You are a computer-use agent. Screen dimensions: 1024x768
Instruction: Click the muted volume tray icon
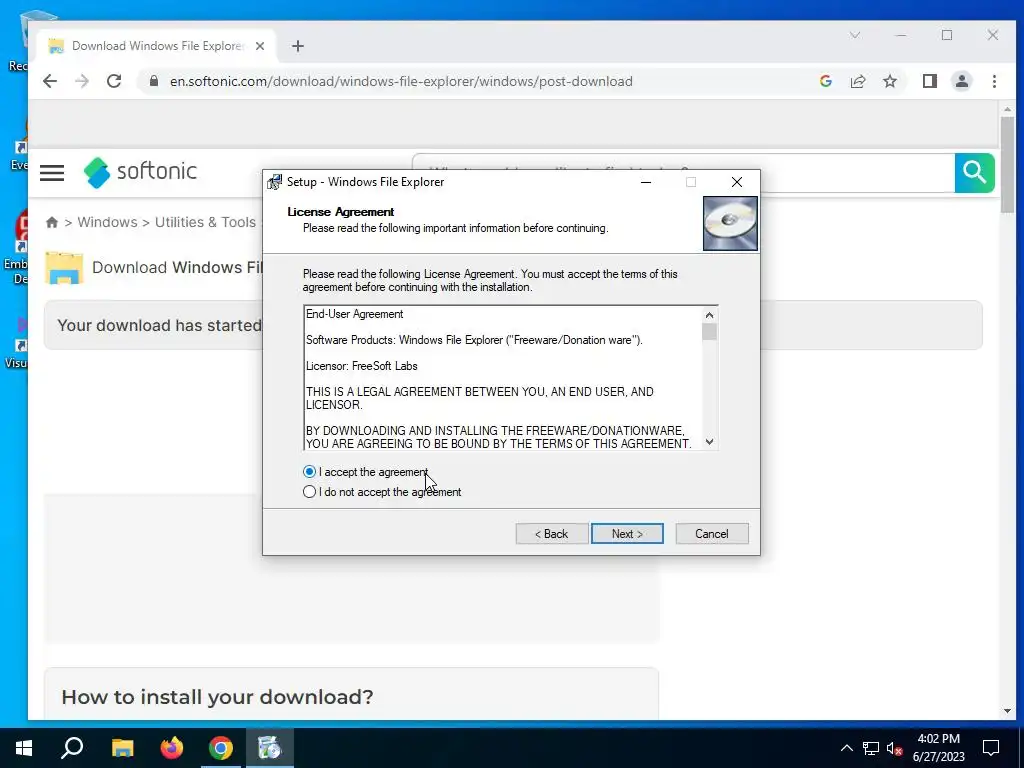click(895, 748)
